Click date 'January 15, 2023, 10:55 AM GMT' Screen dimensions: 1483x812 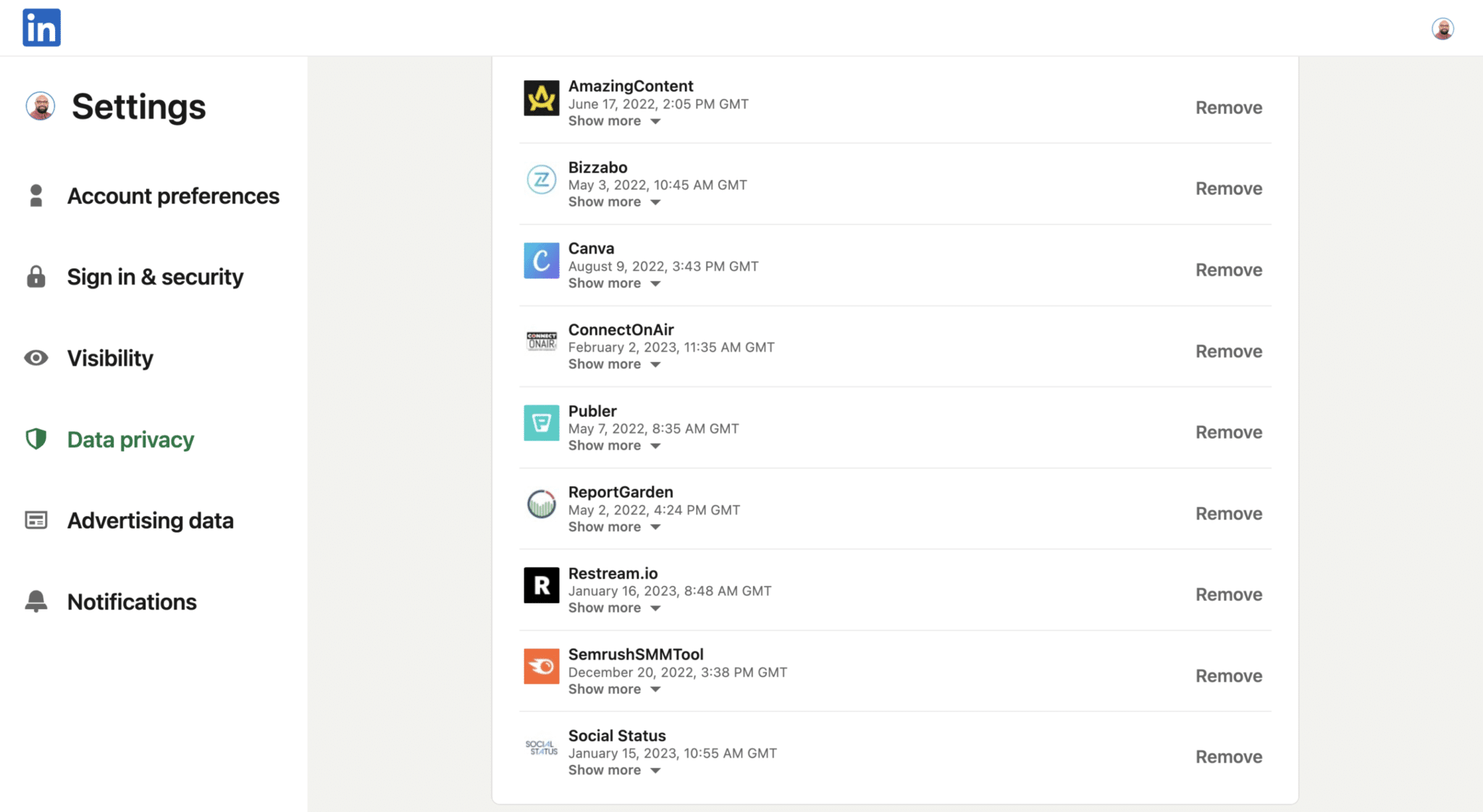[673, 753]
